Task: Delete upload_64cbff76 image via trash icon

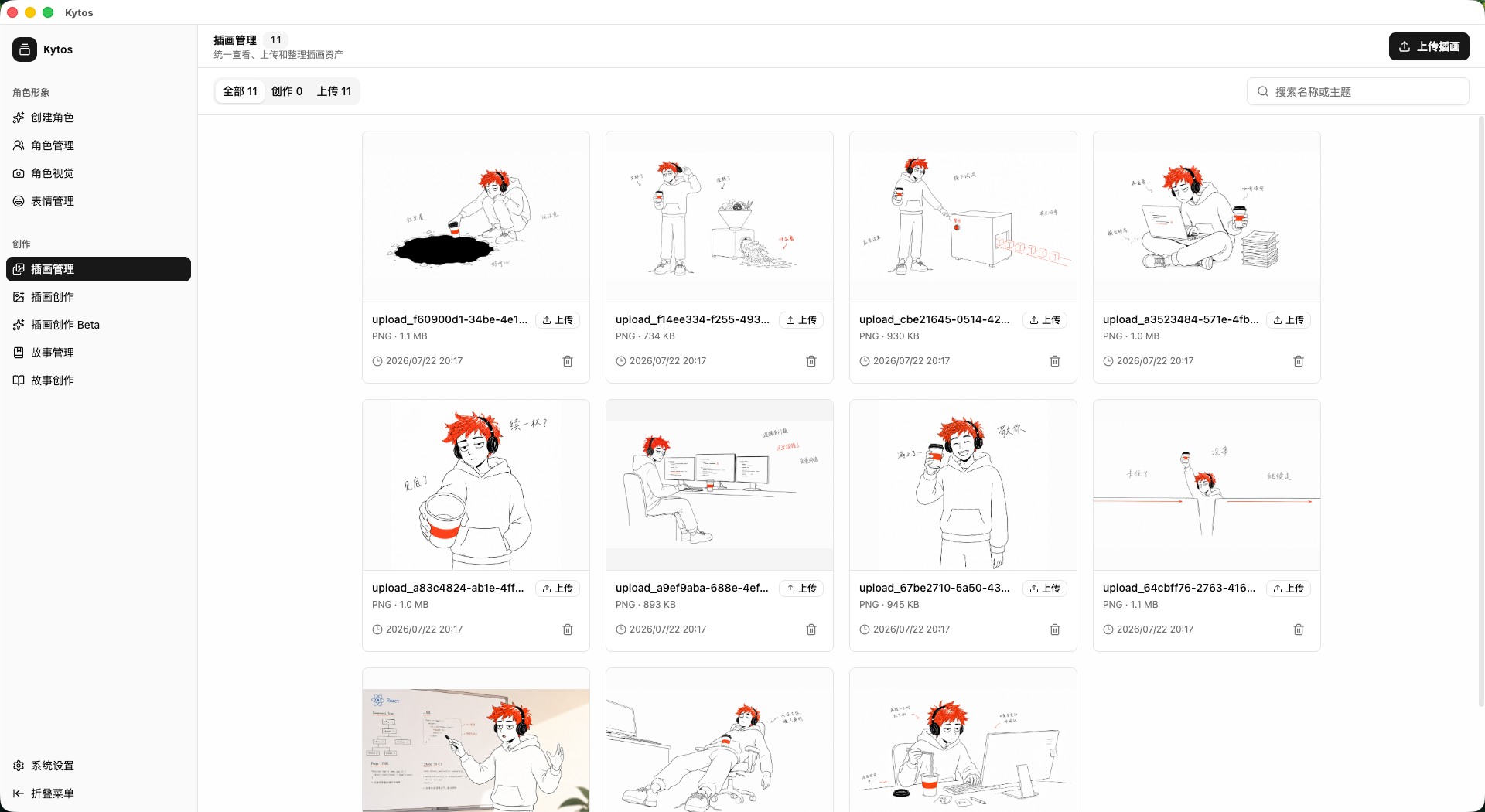Action: click(x=1299, y=629)
